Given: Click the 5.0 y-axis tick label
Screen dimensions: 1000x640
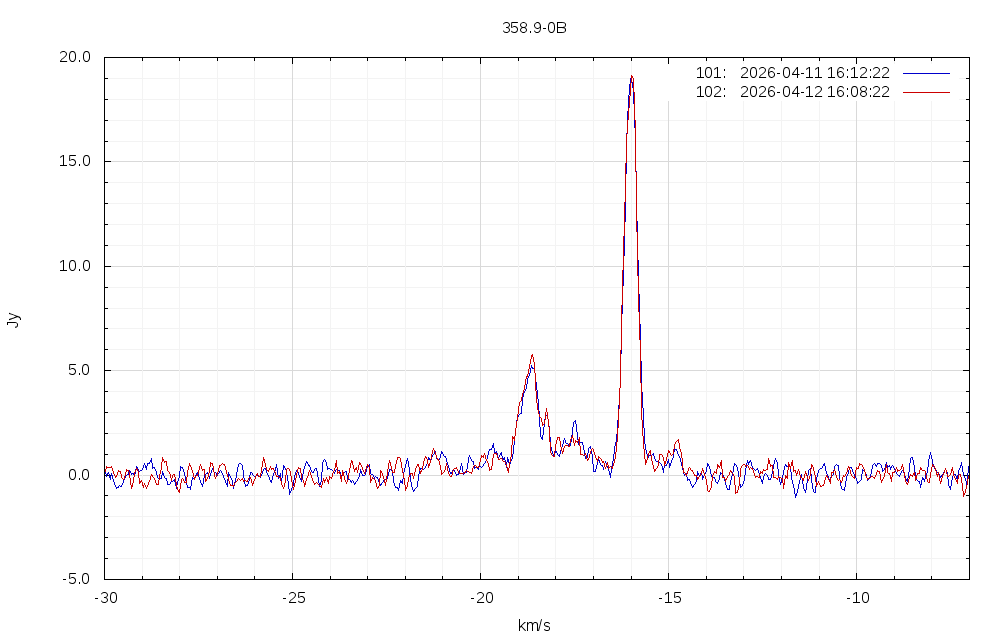Looking at the screenshot, I should coord(78,370).
